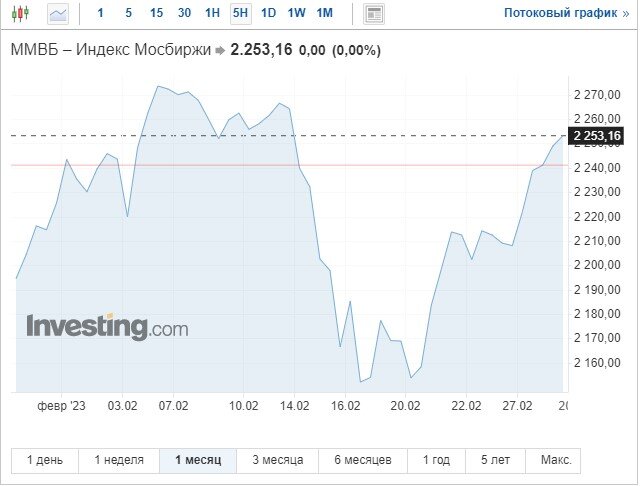Switch to 1D interval
The width and height of the screenshot is (640, 486).
[x=269, y=13]
